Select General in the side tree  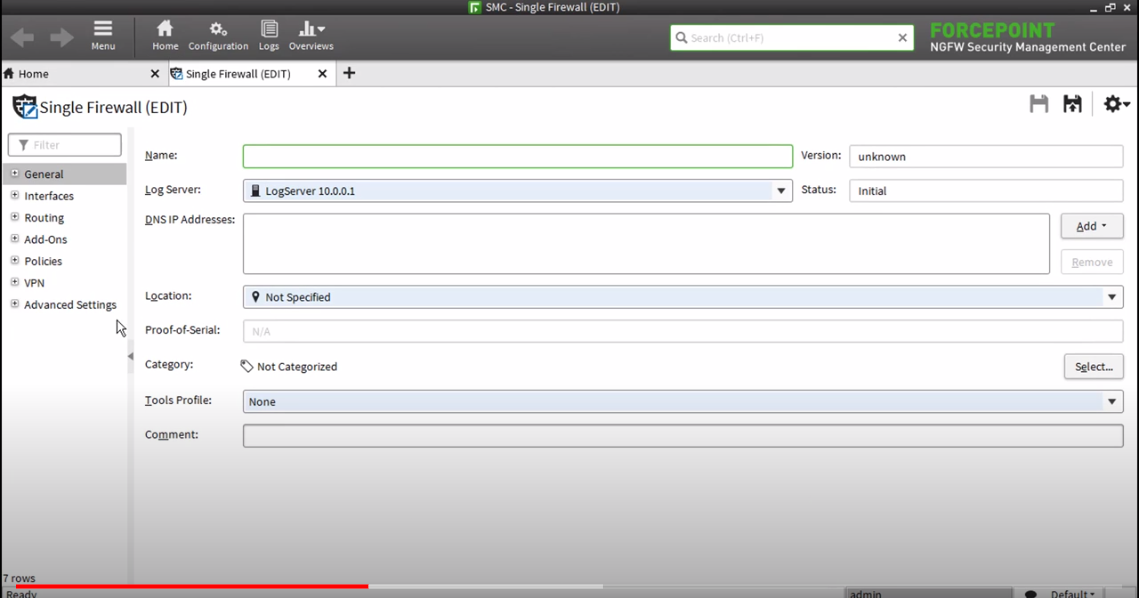point(44,174)
